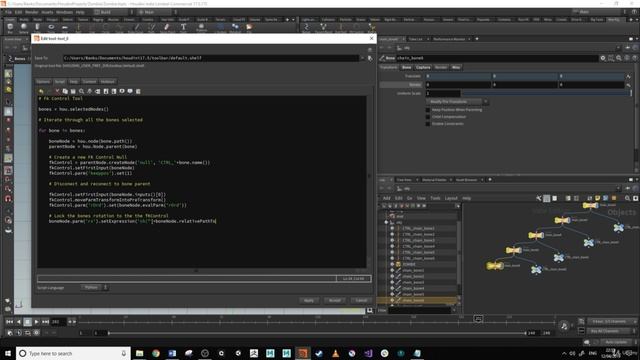This screenshot has width=640, height=360.
Task: Open the network editor obj path dropdown
Action: [x=618, y=189]
